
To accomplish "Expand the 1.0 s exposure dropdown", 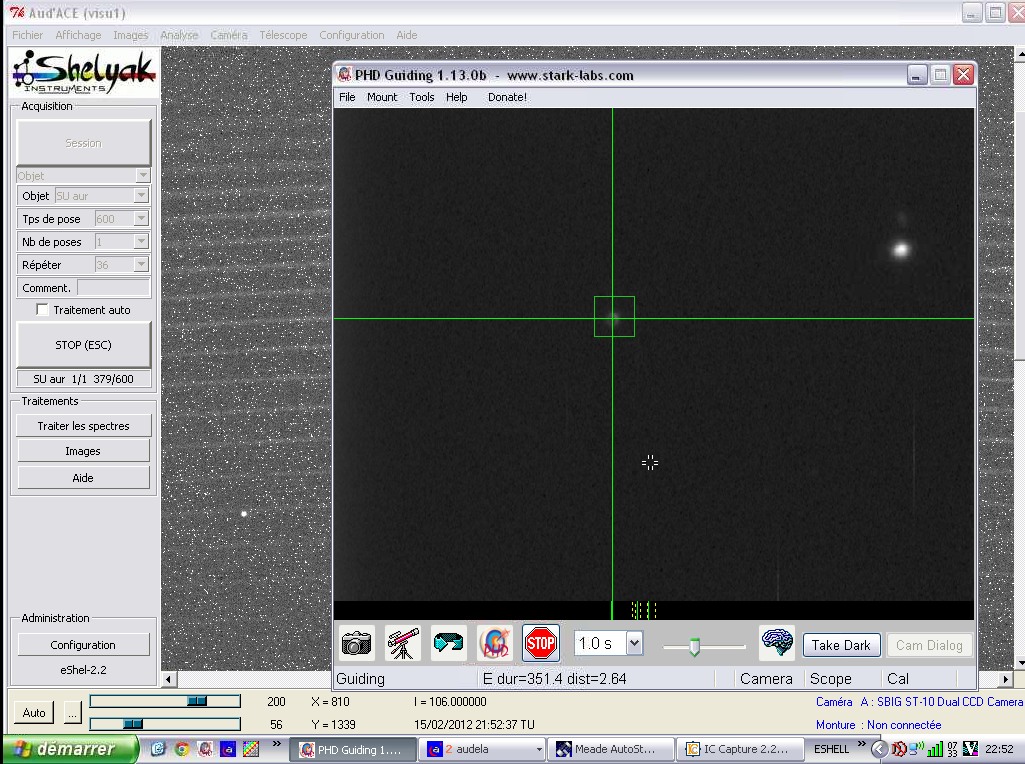I will click(634, 644).
